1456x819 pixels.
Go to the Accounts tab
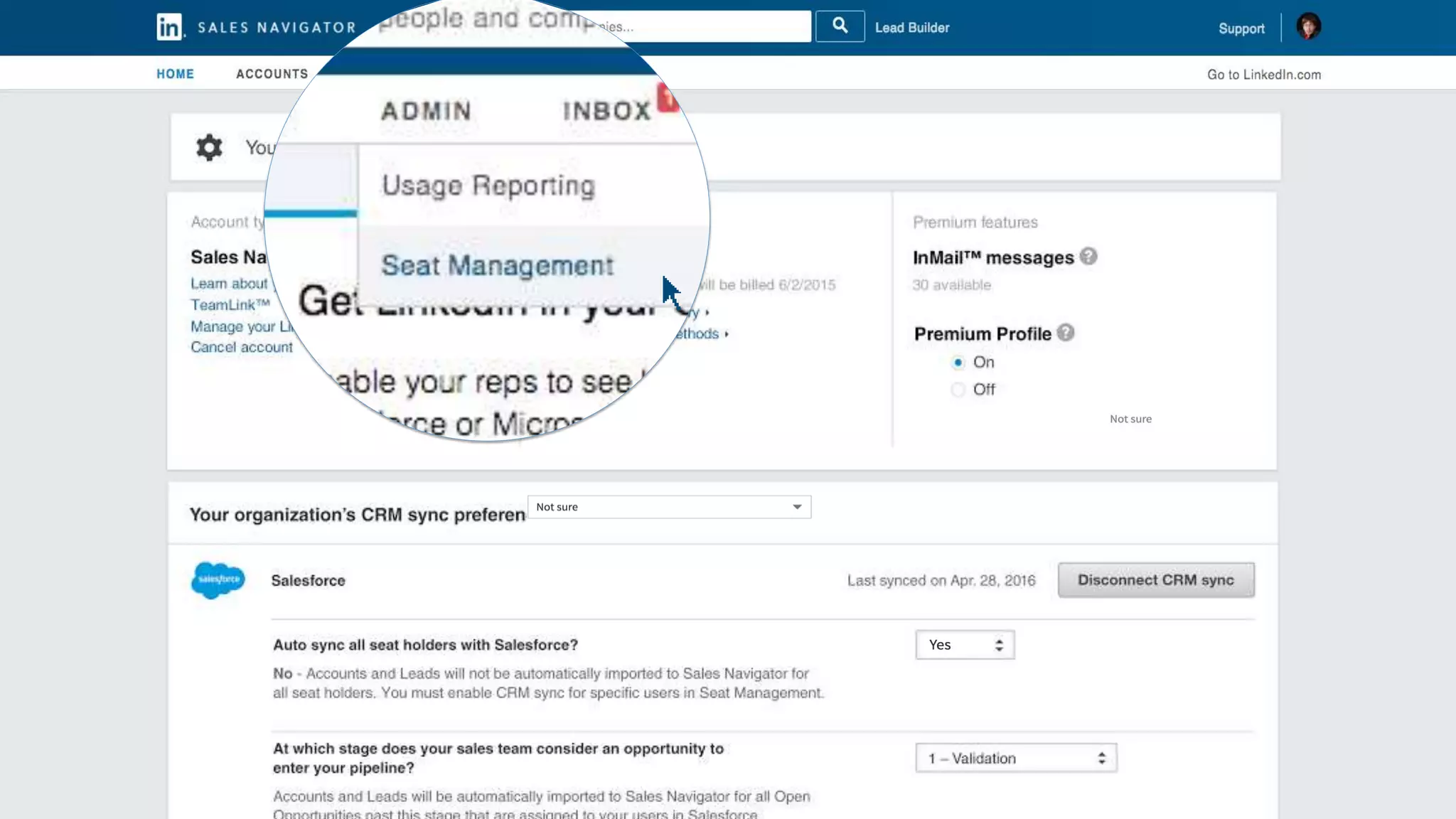click(272, 74)
